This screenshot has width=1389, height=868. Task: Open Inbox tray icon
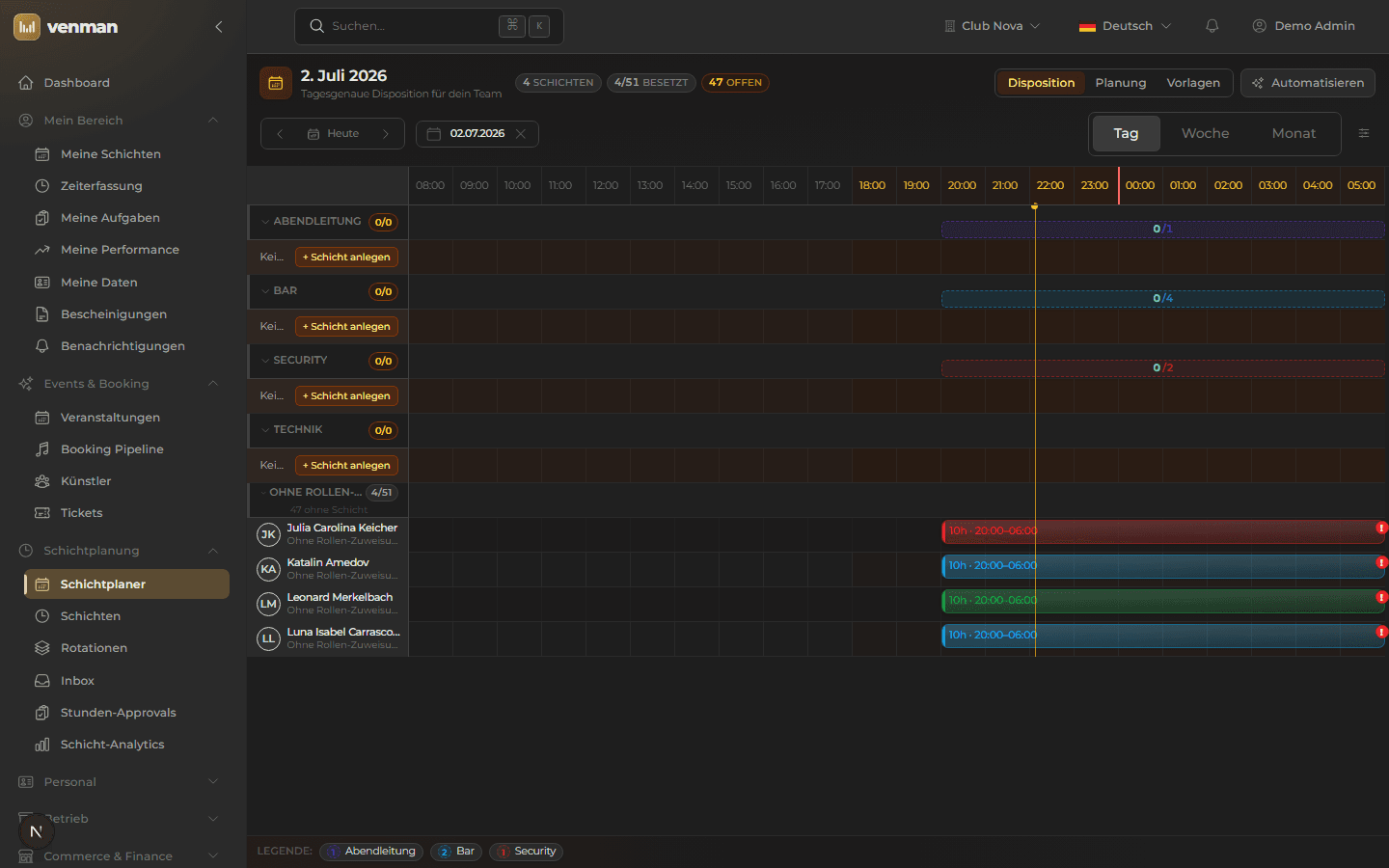click(x=42, y=681)
